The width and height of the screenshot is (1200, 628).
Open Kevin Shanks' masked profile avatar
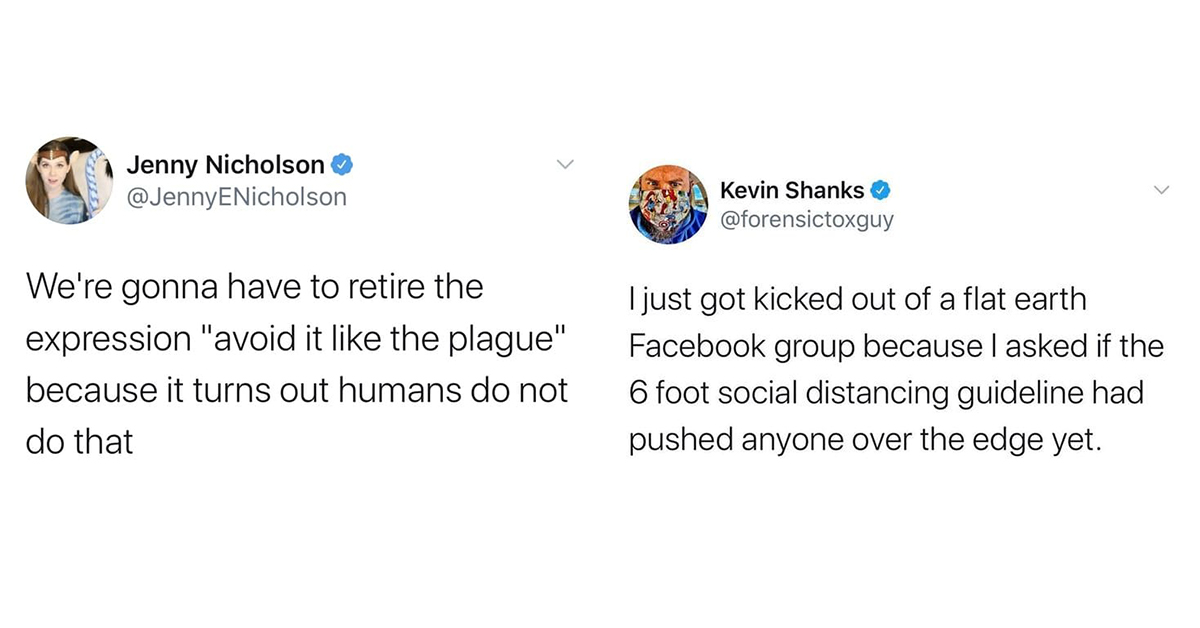click(x=669, y=204)
